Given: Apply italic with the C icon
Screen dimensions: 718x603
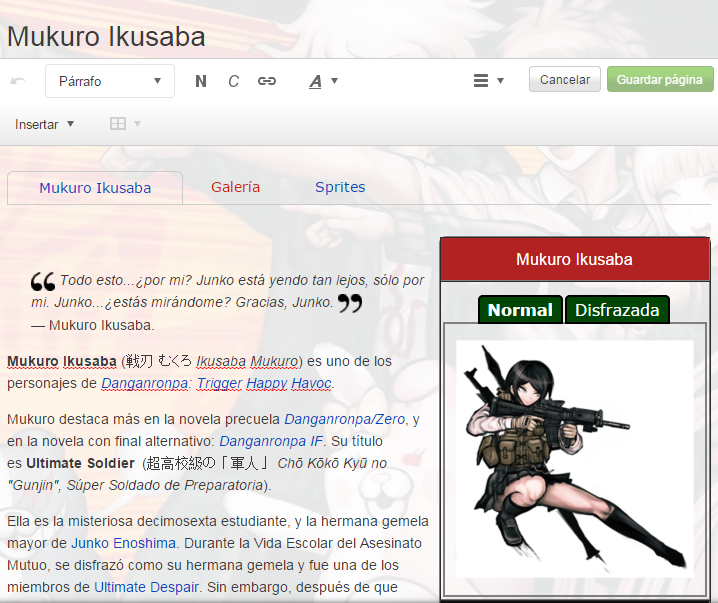Looking at the screenshot, I should [234, 81].
